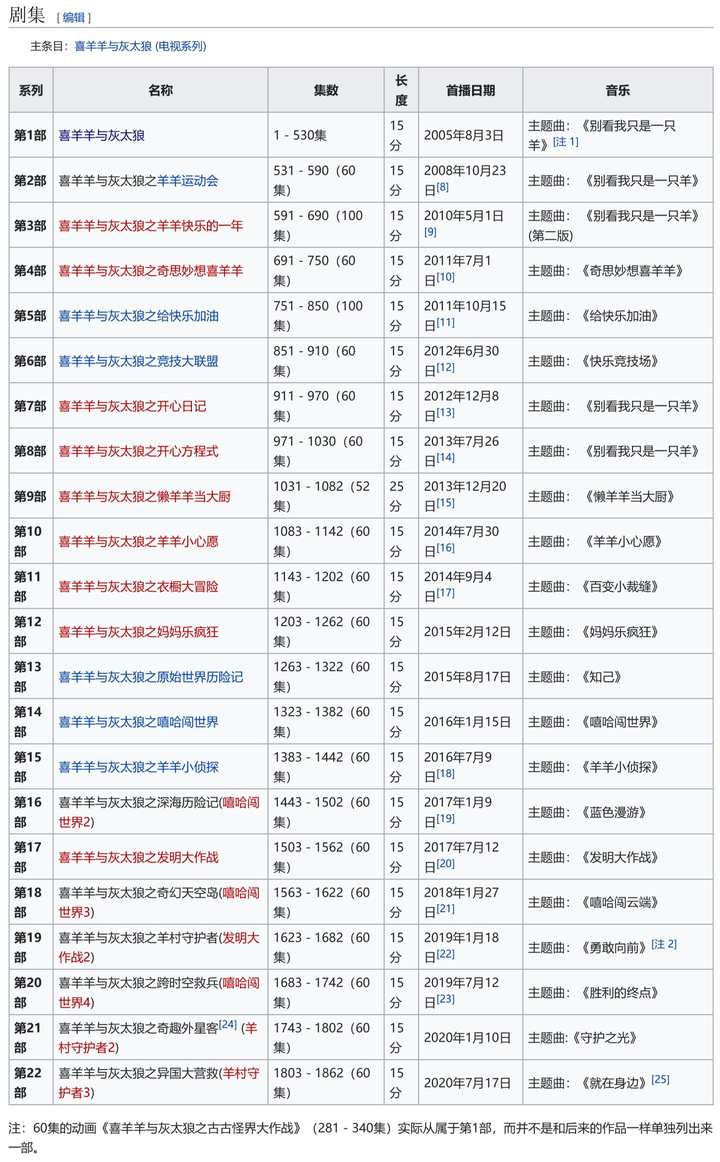Viewport: 720px width, 1162px height.
Task: Open 喜羊羊与灰太狼之羊羊快乐的一年 link
Action: (x=150, y=225)
